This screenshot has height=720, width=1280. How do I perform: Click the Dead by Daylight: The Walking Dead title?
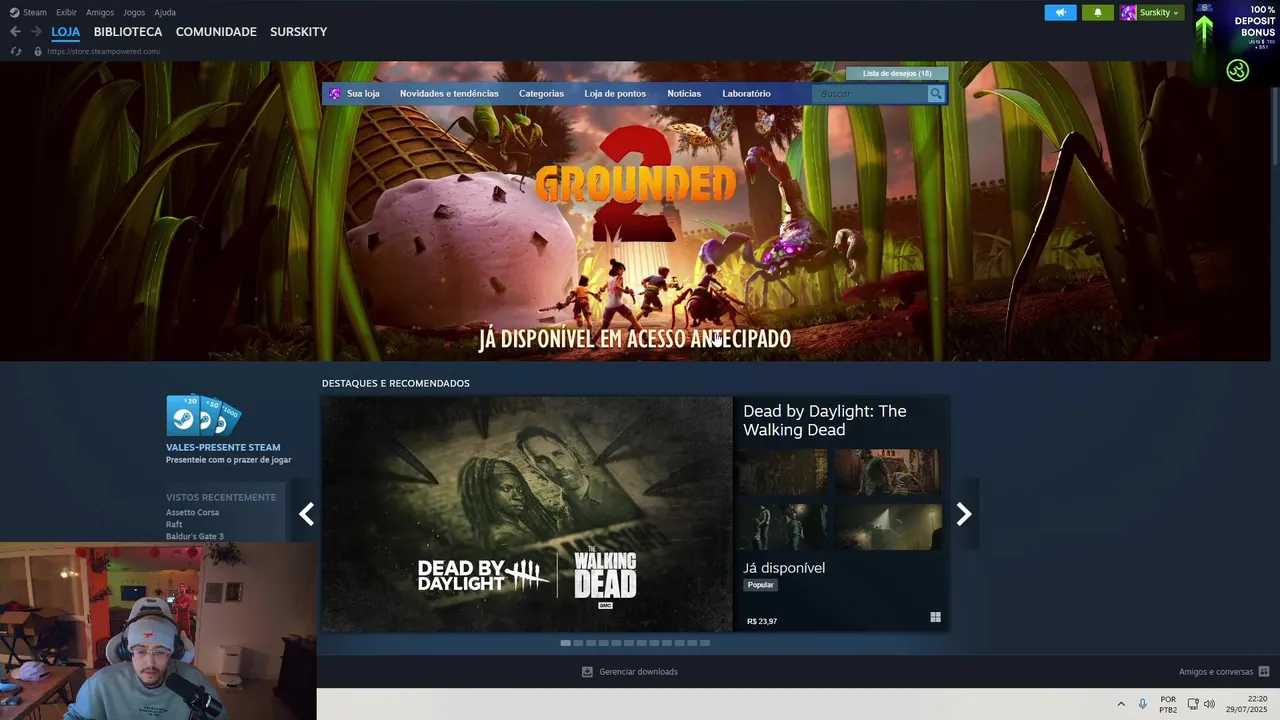[x=825, y=420]
